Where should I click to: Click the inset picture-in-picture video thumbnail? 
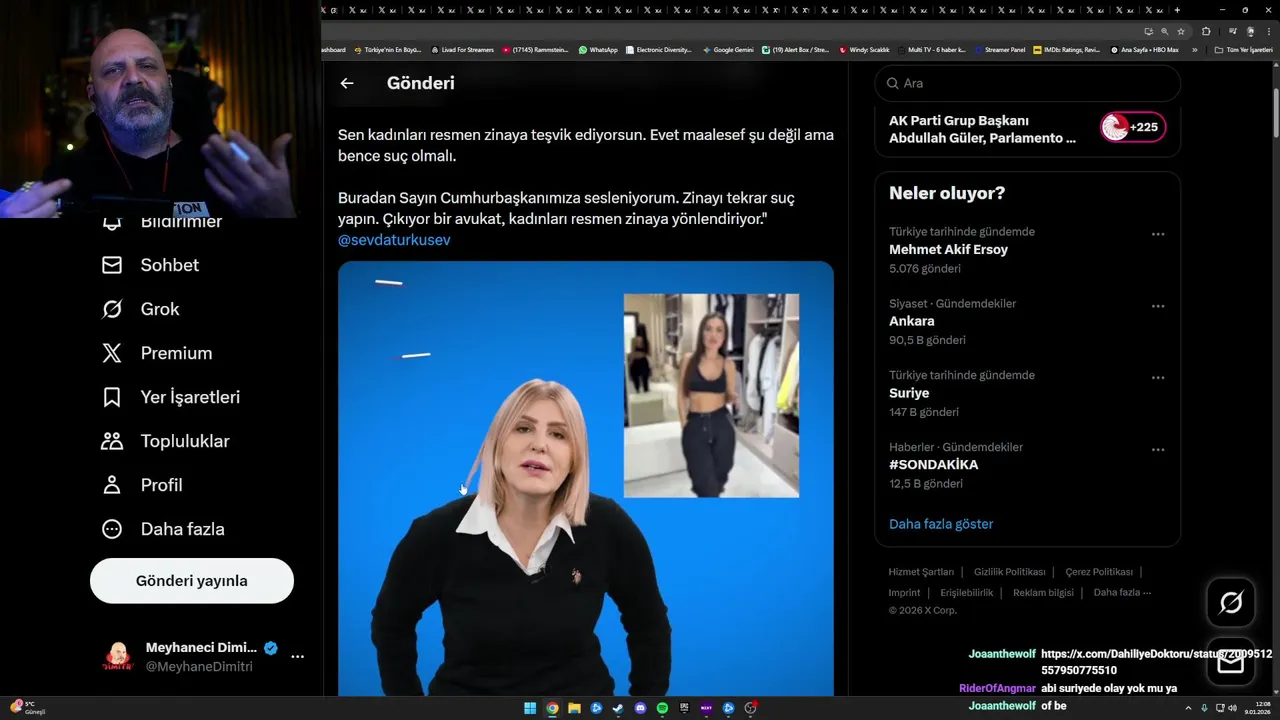(711, 396)
